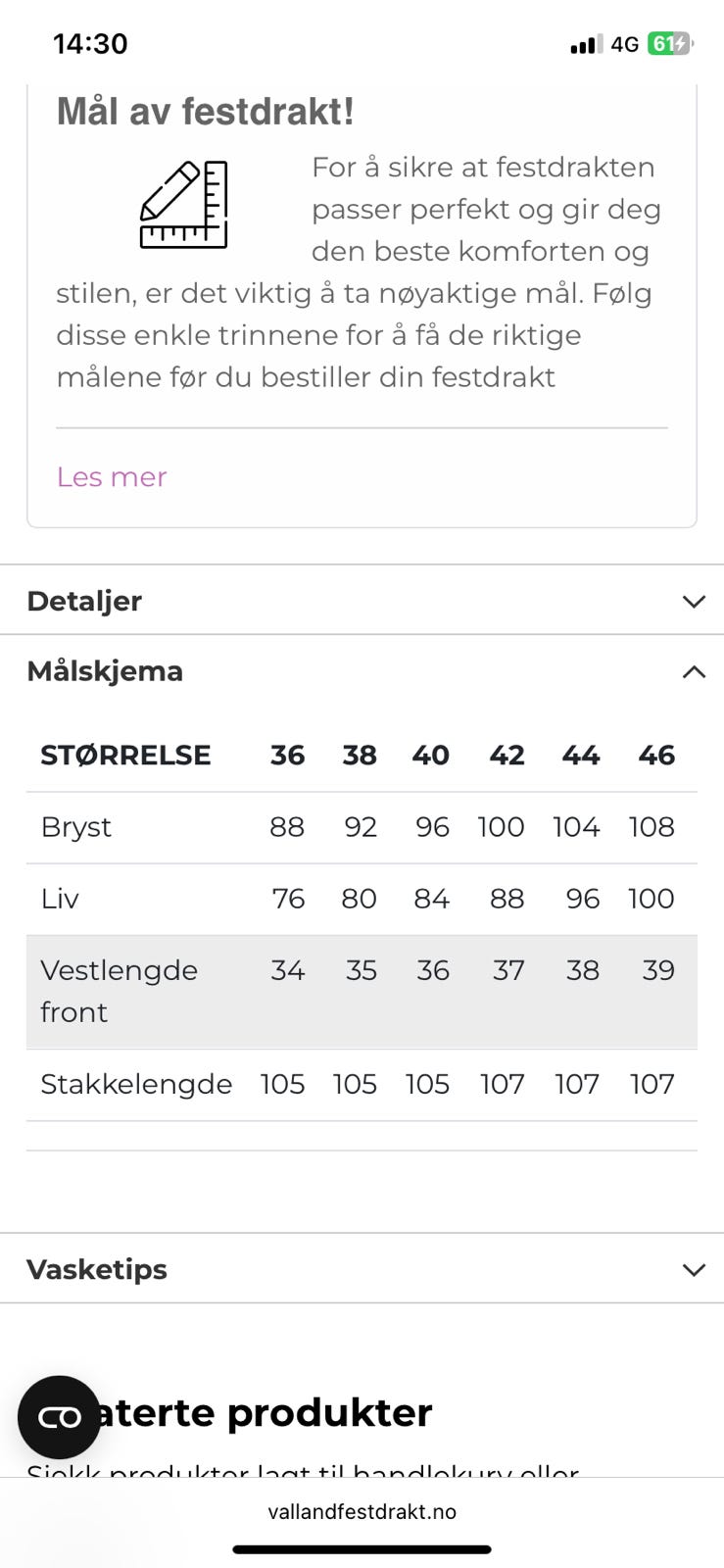Screen dimensions: 724x1568
Task: Tap the 14:30 clock in status bar
Action: tap(90, 44)
